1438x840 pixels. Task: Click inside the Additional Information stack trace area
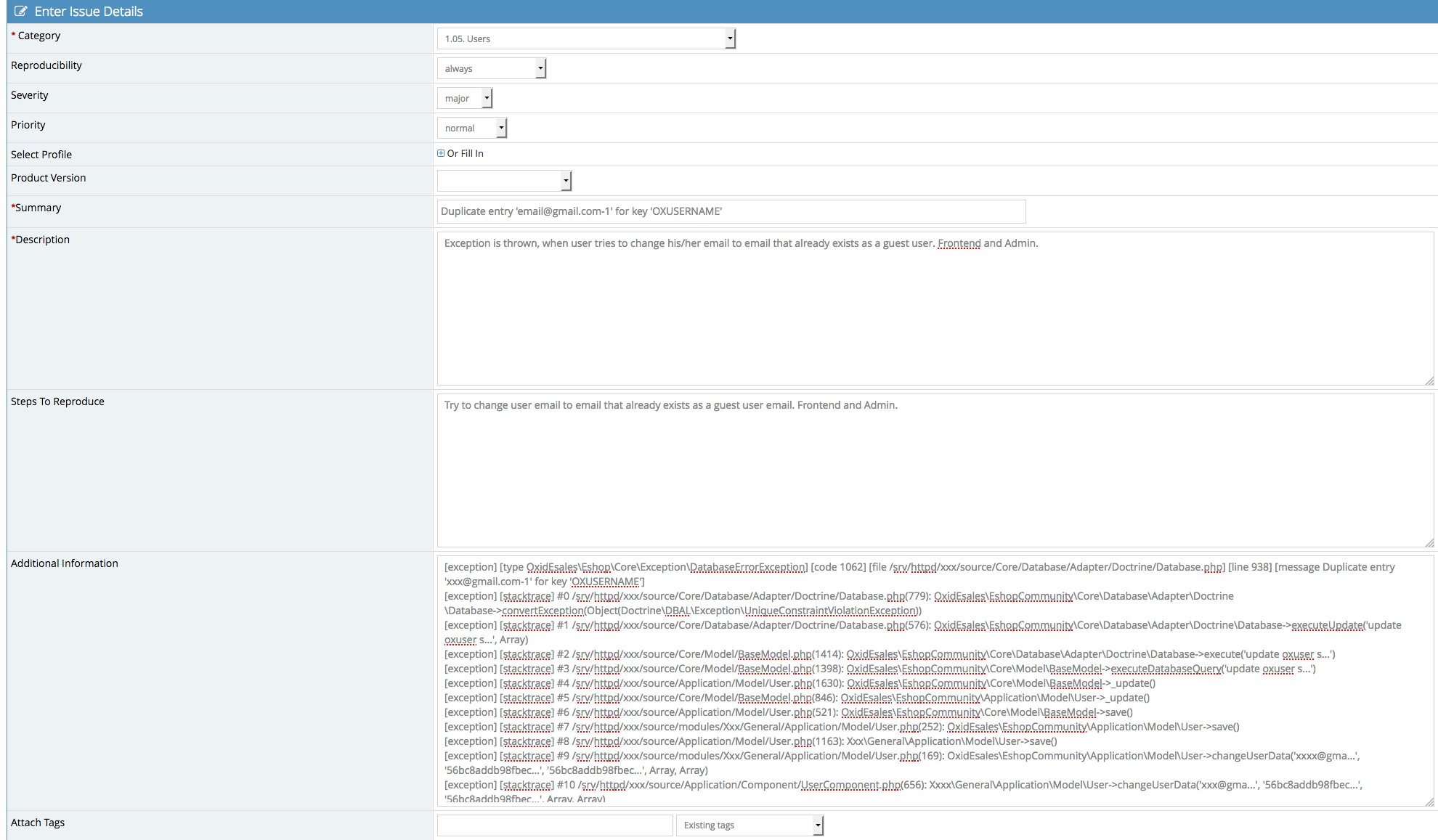(934, 682)
